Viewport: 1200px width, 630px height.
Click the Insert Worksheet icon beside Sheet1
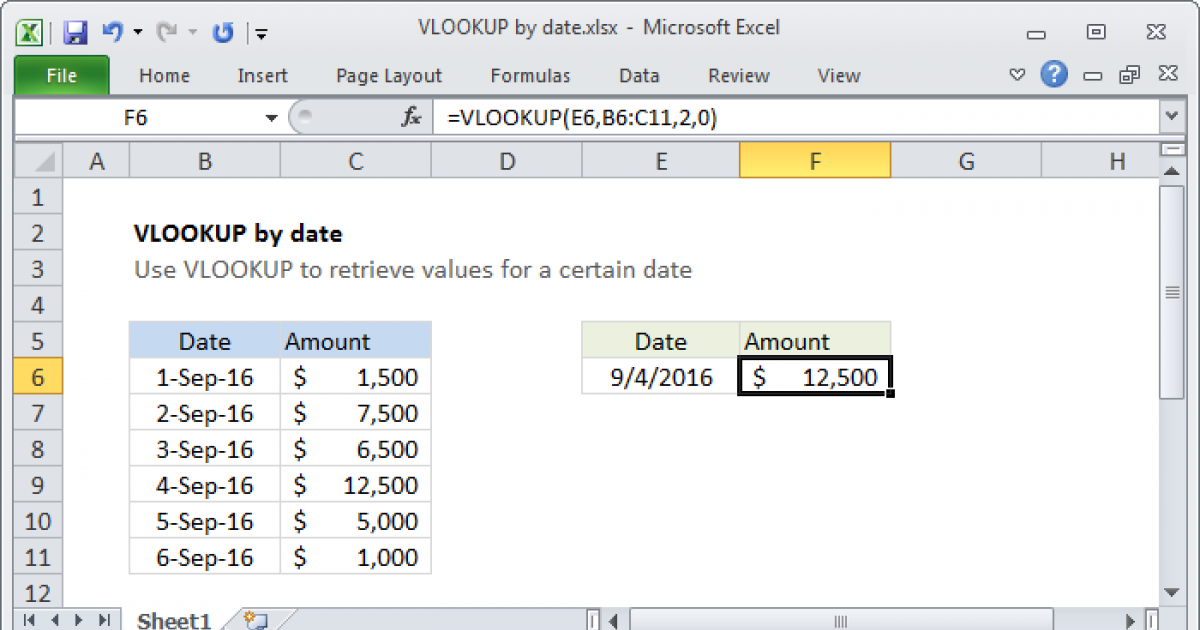(255, 620)
